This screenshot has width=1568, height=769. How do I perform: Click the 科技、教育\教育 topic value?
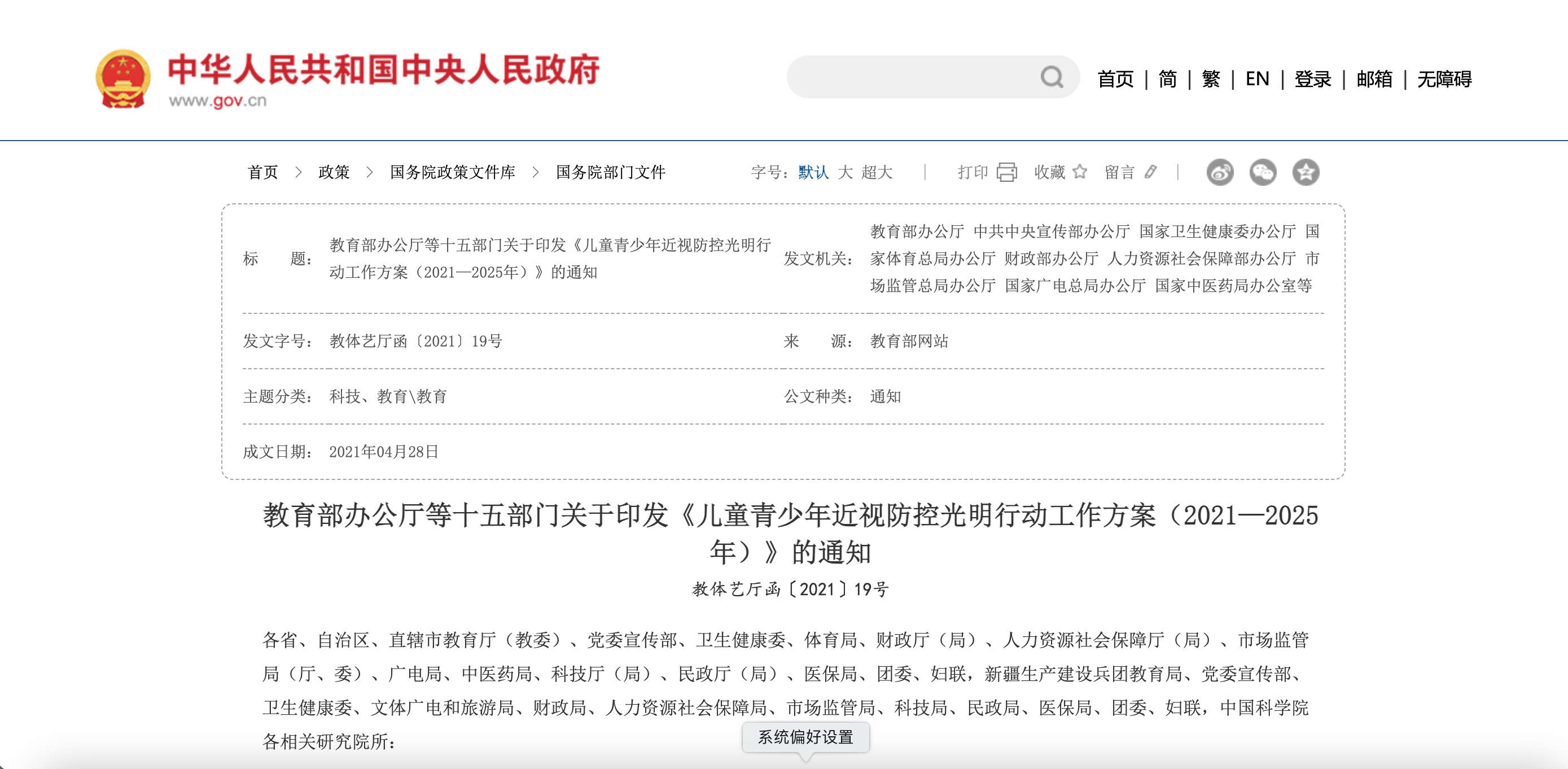pos(388,396)
